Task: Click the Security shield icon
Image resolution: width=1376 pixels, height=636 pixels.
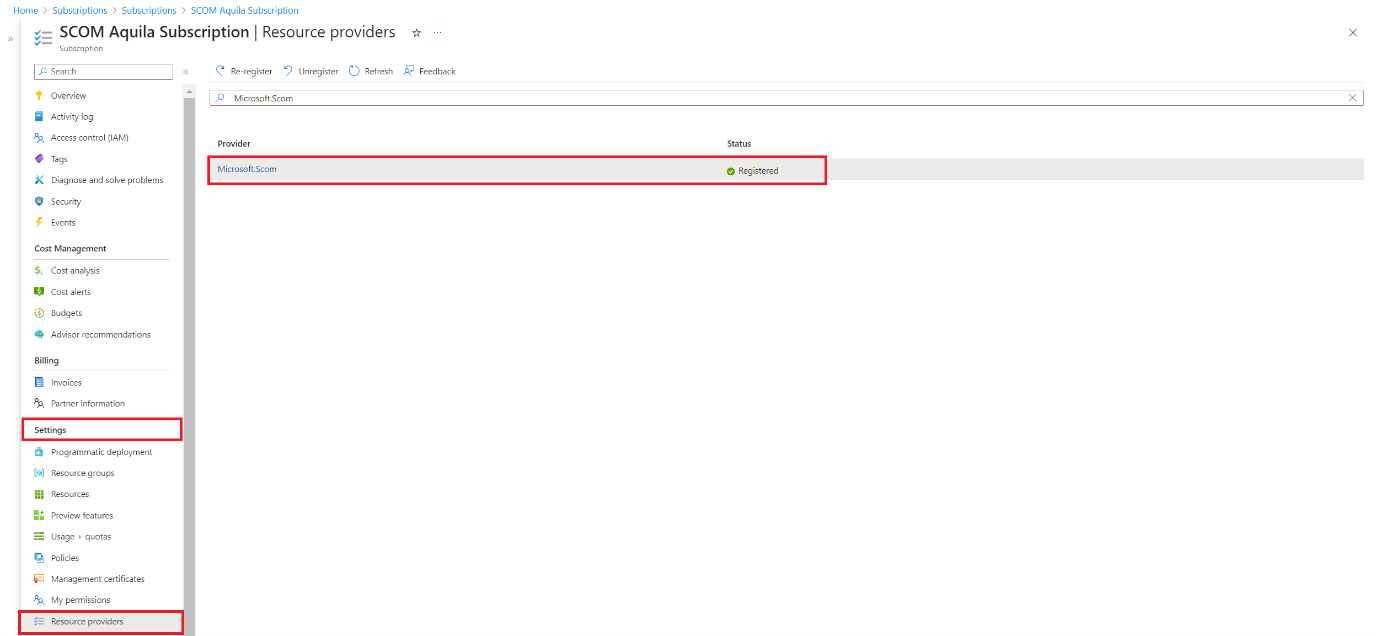Action: click(x=41, y=201)
